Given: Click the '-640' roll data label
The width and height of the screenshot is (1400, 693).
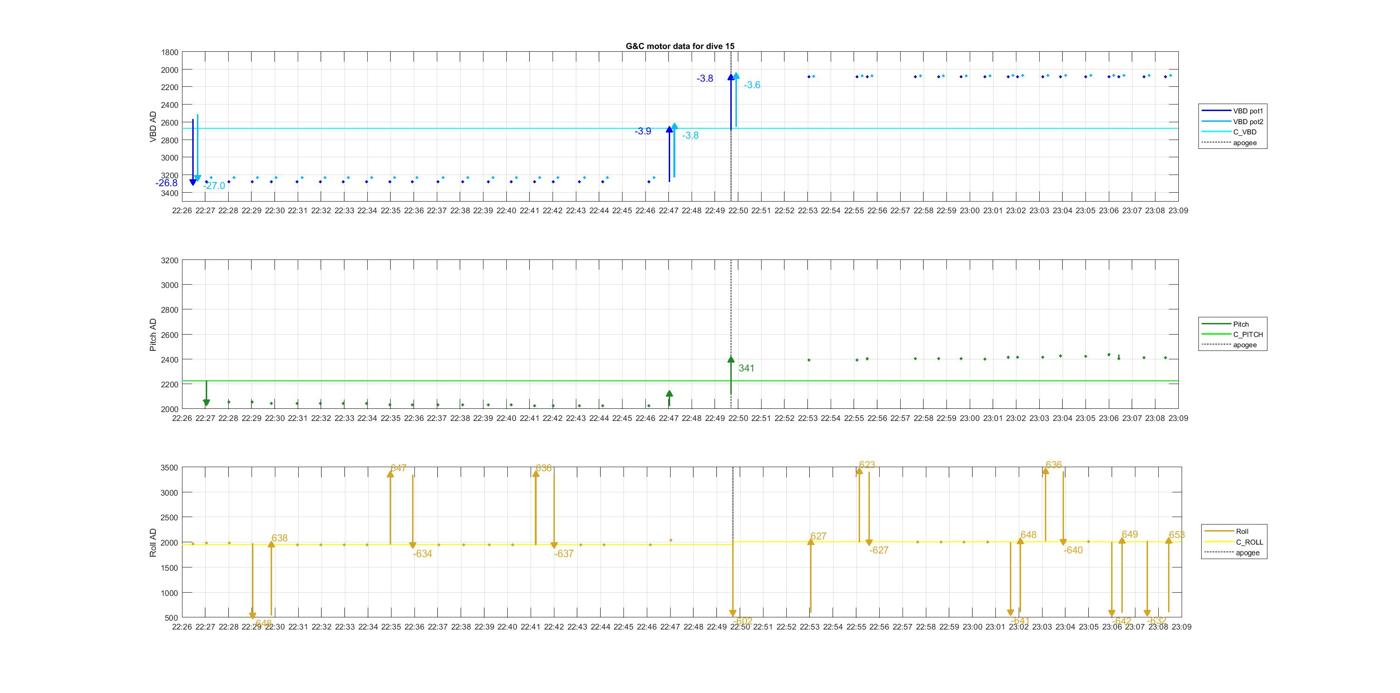Looking at the screenshot, I should tap(1073, 550).
